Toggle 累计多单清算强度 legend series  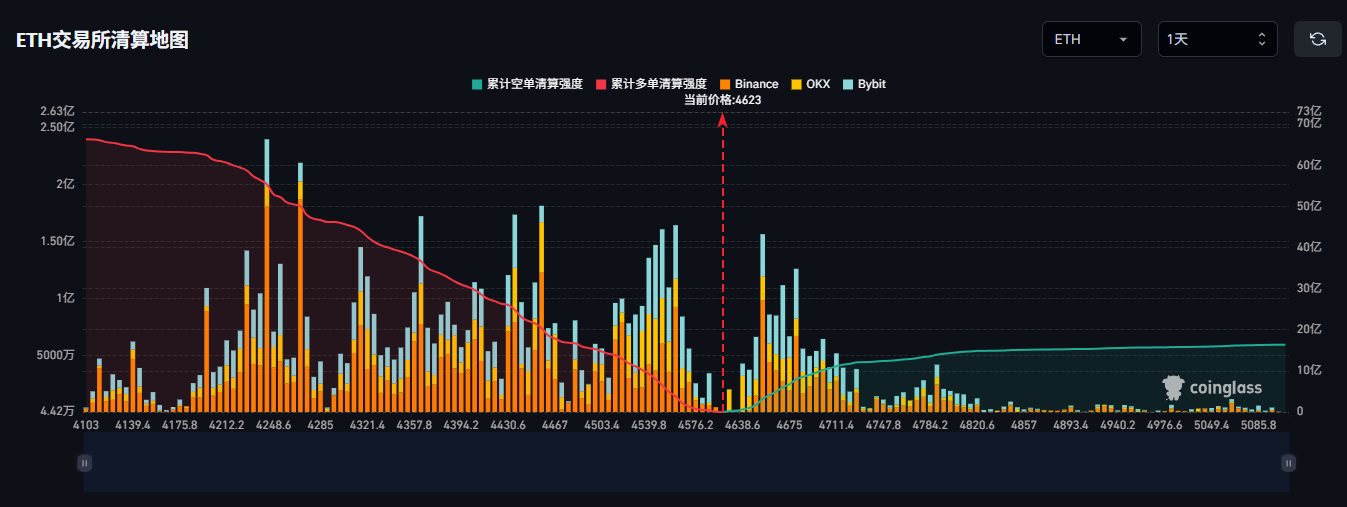click(651, 84)
